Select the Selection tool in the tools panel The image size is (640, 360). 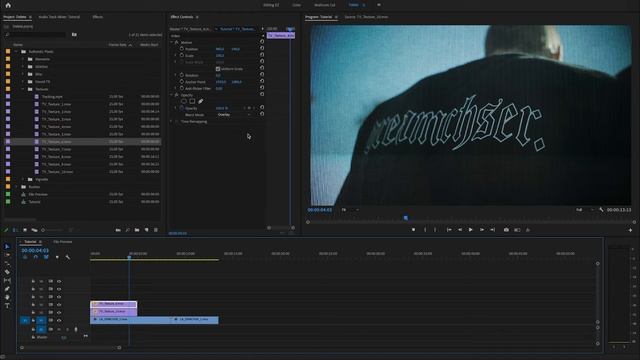point(7,247)
